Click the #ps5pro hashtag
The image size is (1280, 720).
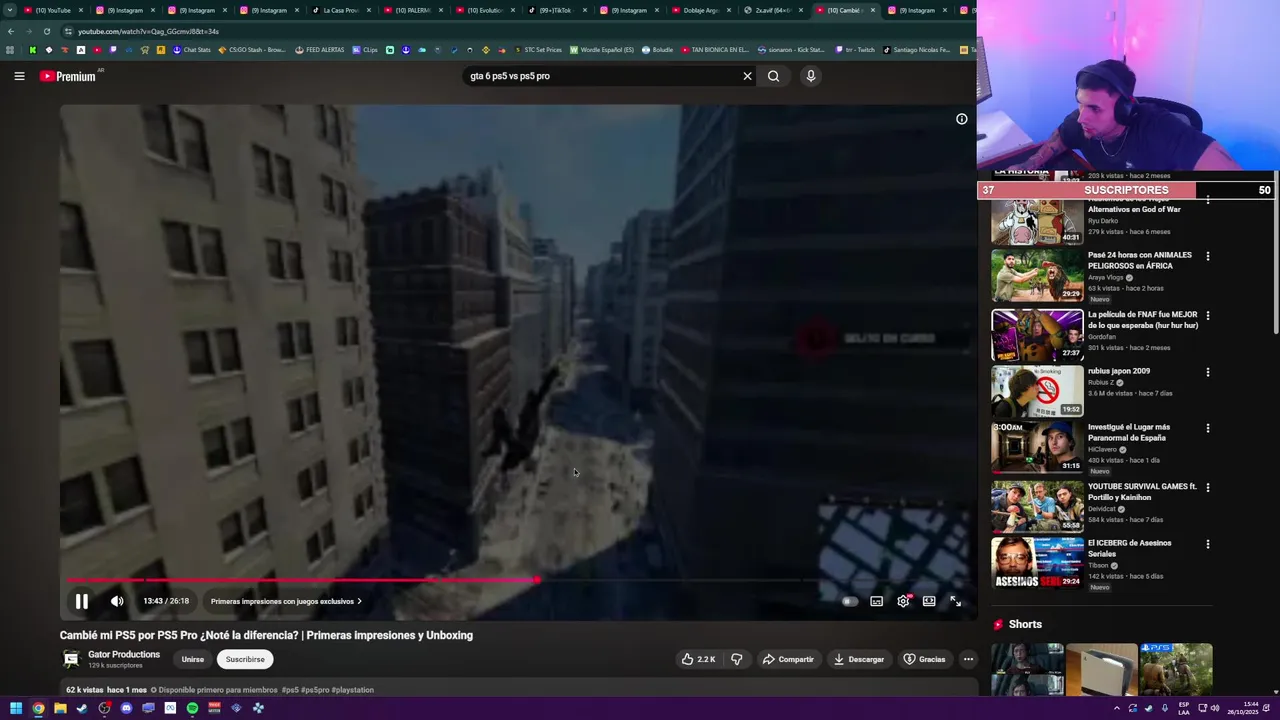pyautogui.click(x=315, y=690)
